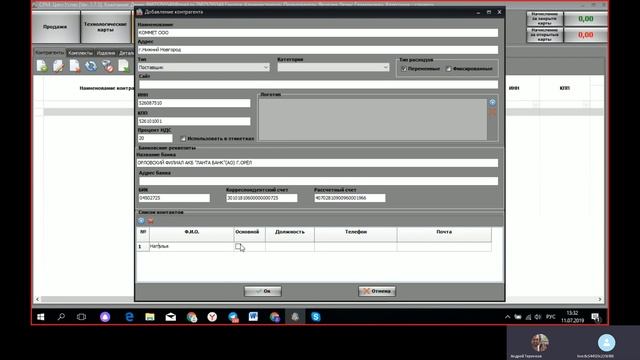Open the 'Продажи' section button
The image size is (640, 360).
(56, 27)
